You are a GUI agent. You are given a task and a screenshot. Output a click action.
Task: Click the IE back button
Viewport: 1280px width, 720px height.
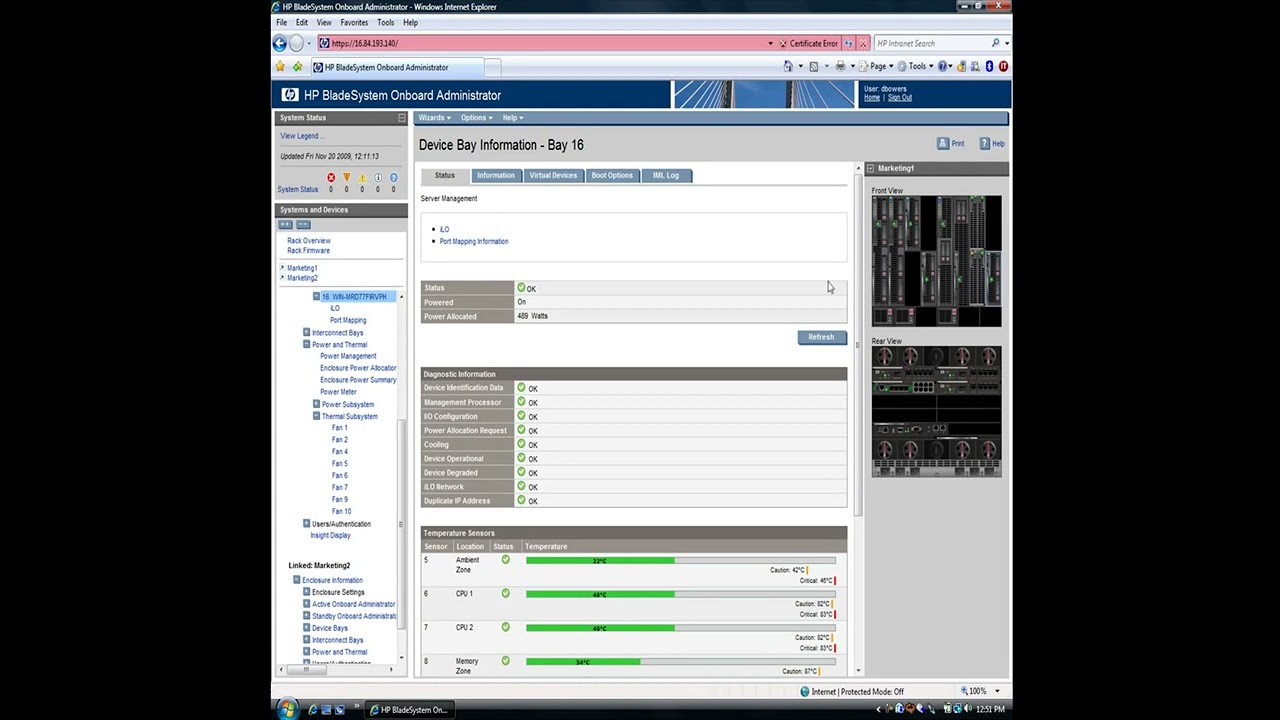(280, 43)
